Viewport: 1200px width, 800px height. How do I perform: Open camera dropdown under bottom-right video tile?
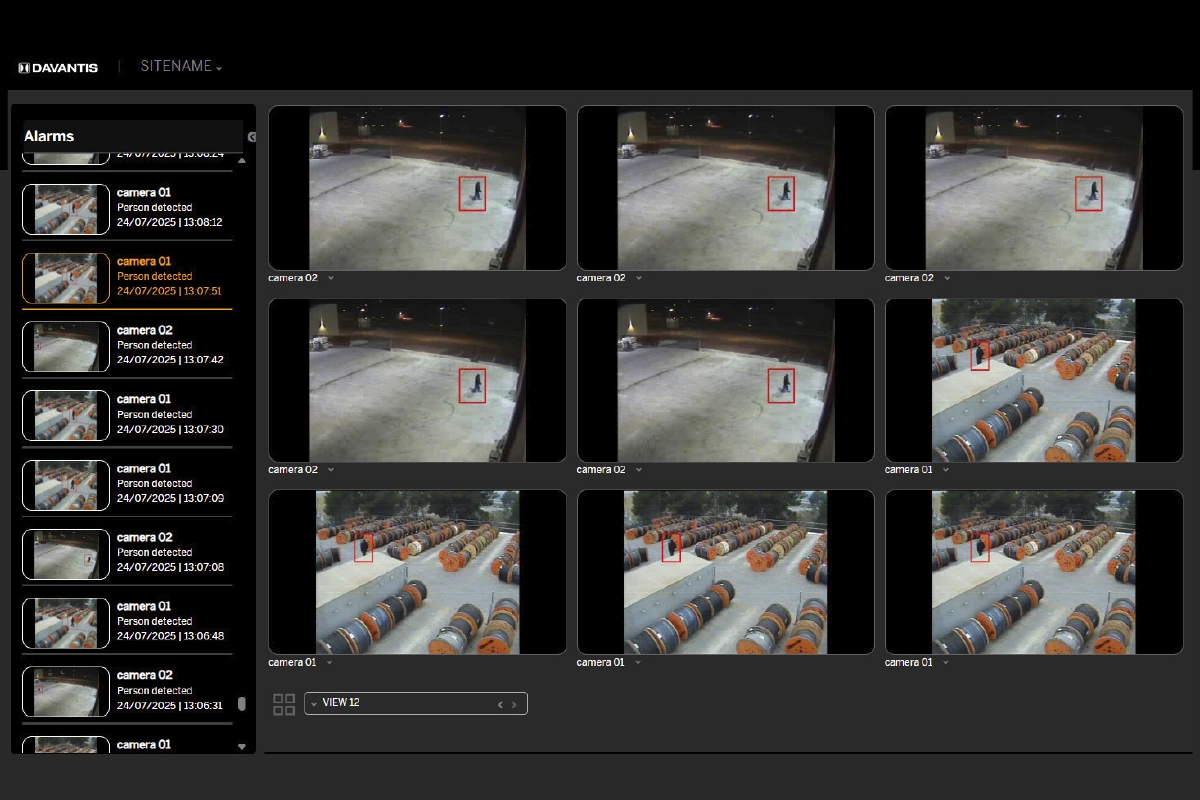tap(946, 662)
